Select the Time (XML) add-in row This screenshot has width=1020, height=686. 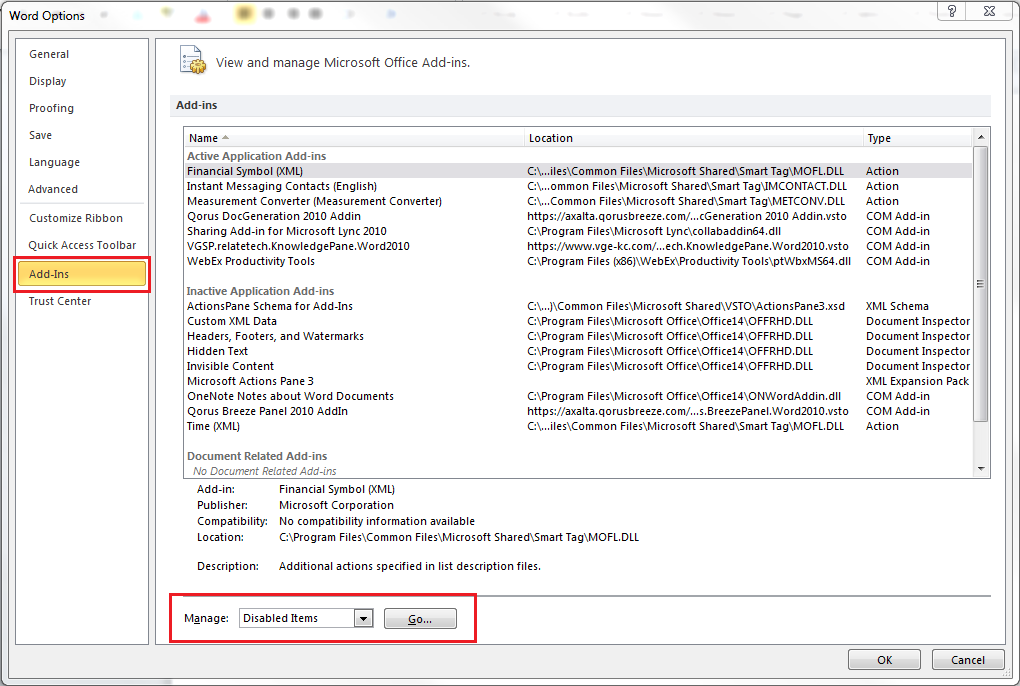tap(578, 426)
